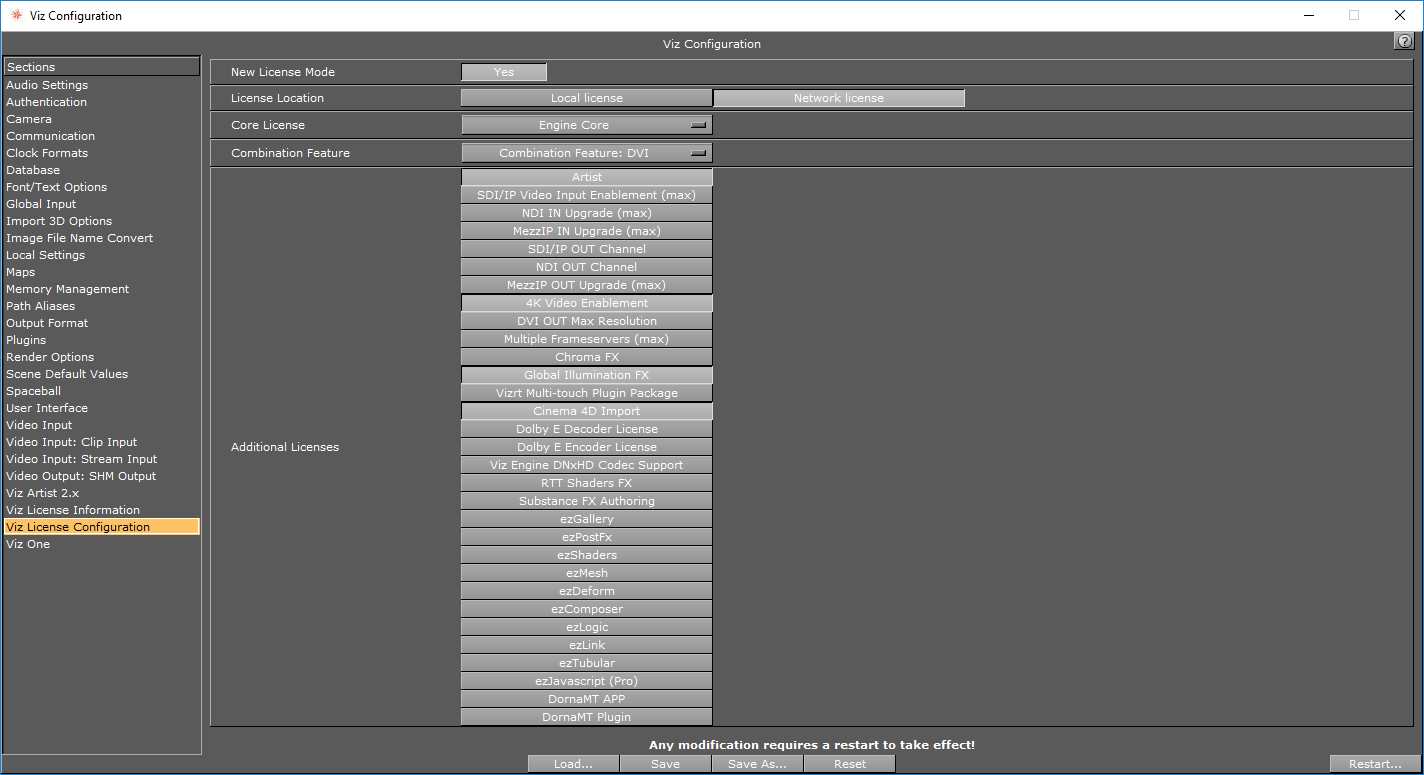Click the Save As... button
Screen dimensions: 1424x775
coord(757,764)
